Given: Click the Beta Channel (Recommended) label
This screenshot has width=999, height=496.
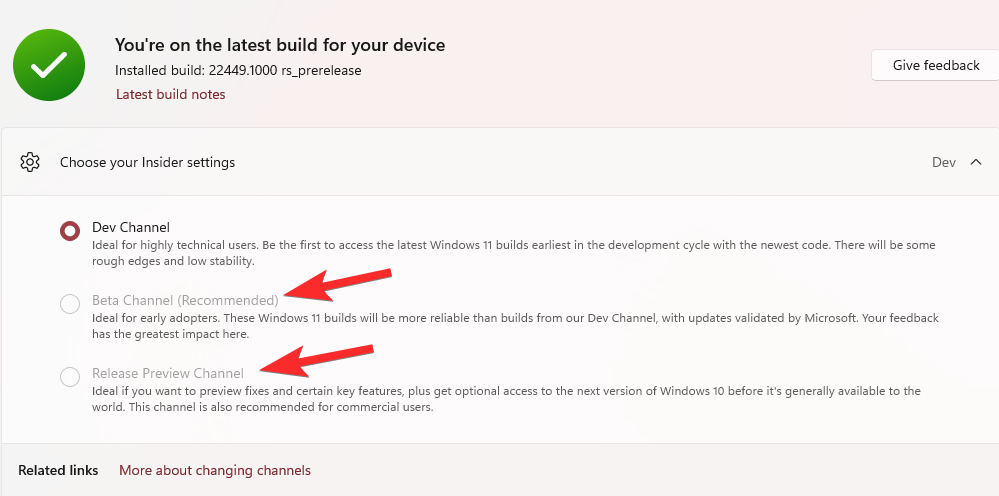Looking at the screenshot, I should pyautogui.click(x=185, y=300).
